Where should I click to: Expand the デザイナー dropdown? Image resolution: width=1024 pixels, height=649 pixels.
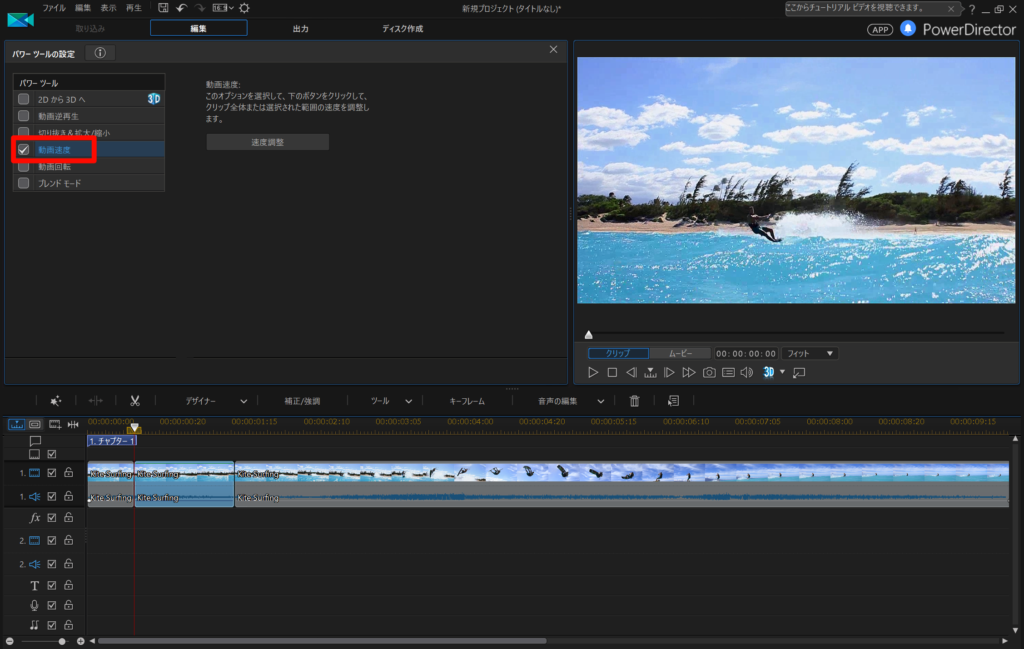pyautogui.click(x=216, y=401)
